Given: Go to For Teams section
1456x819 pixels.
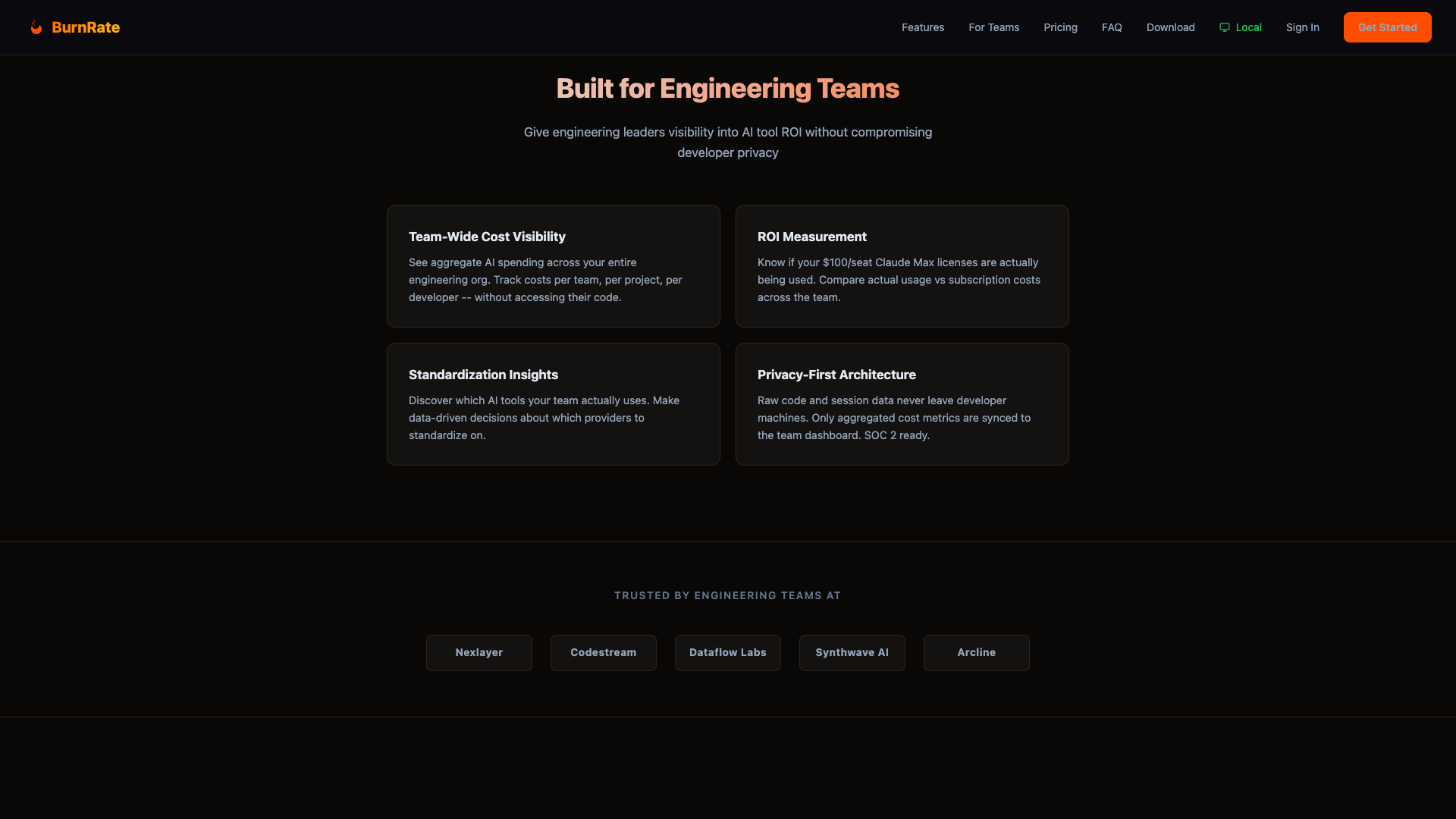Looking at the screenshot, I should point(993,27).
